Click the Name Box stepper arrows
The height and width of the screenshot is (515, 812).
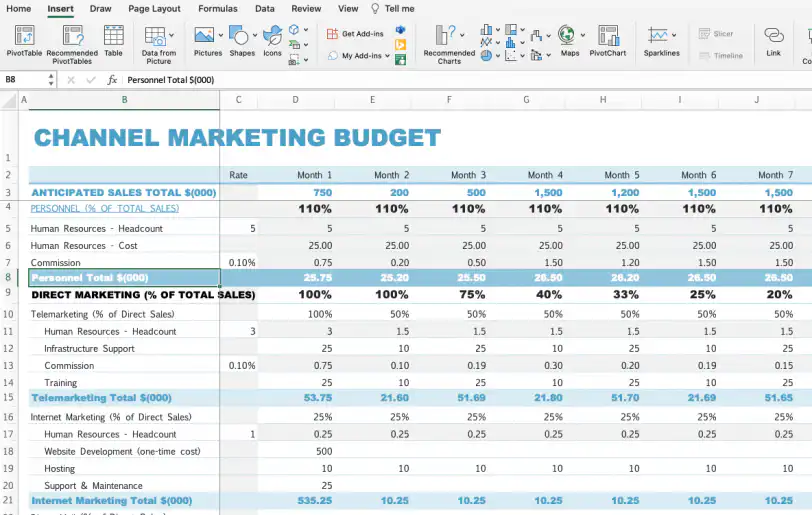point(51,80)
